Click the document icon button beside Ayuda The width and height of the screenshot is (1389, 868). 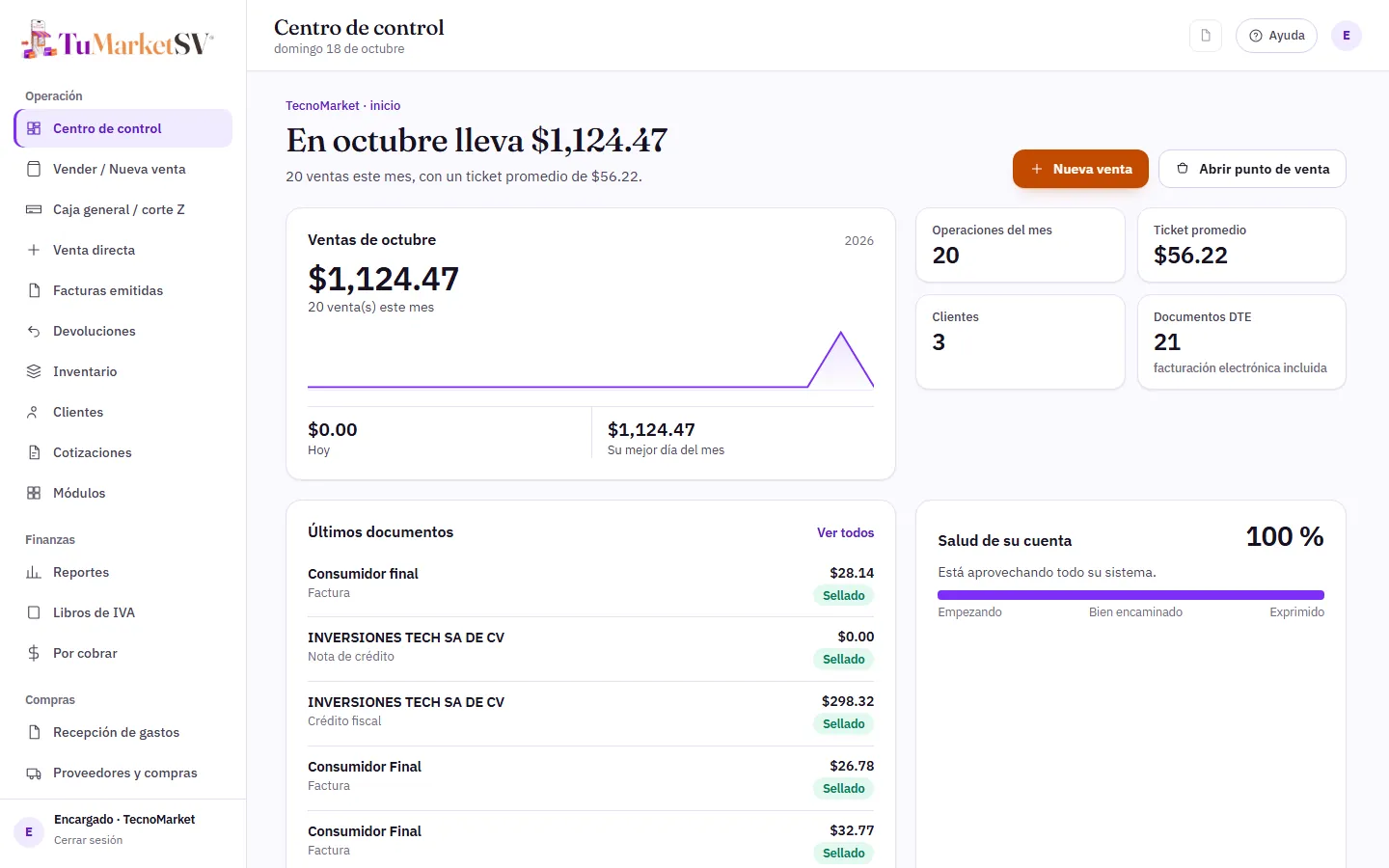pos(1206,36)
